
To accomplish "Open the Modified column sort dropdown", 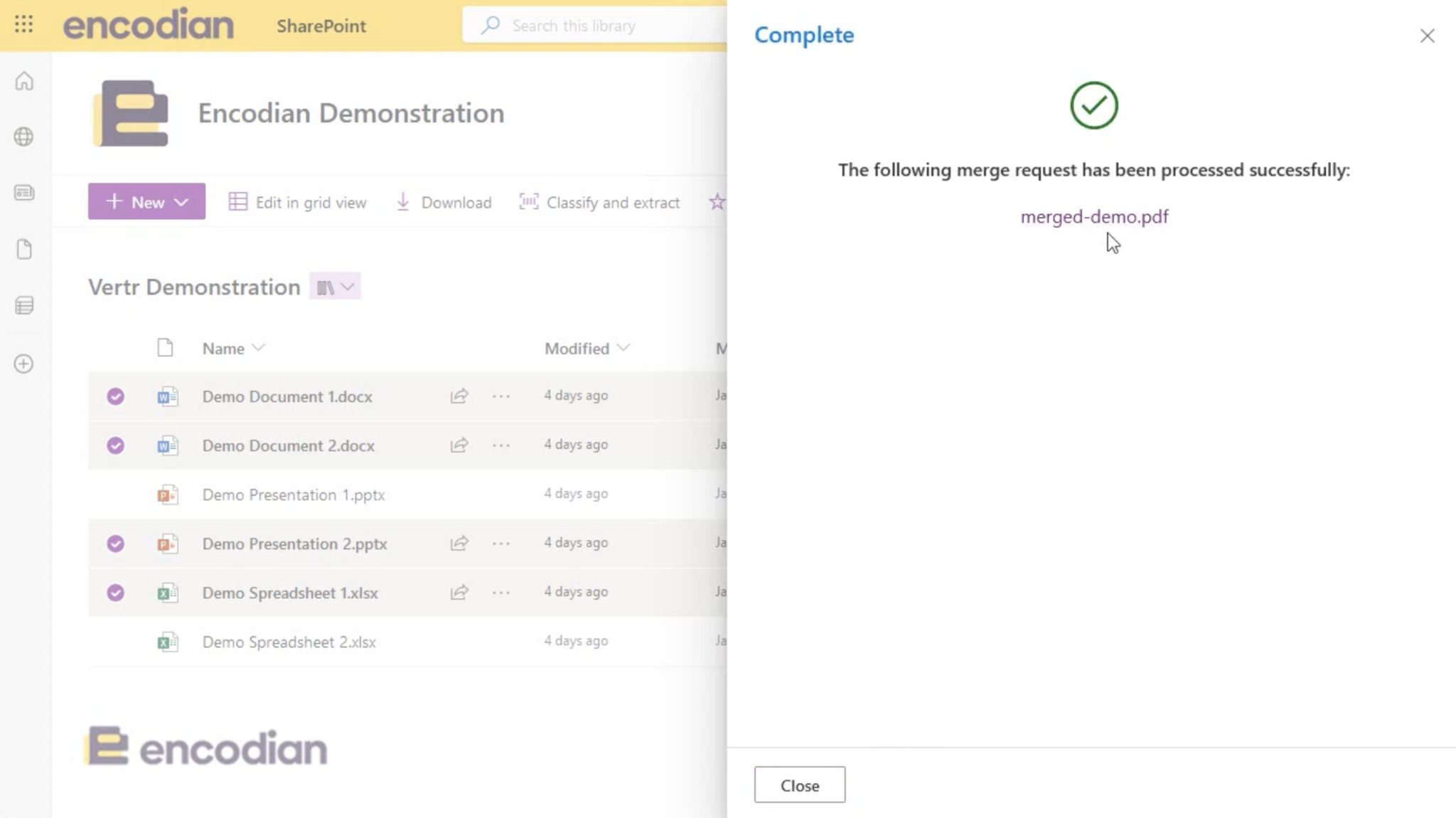I will click(623, 348).
